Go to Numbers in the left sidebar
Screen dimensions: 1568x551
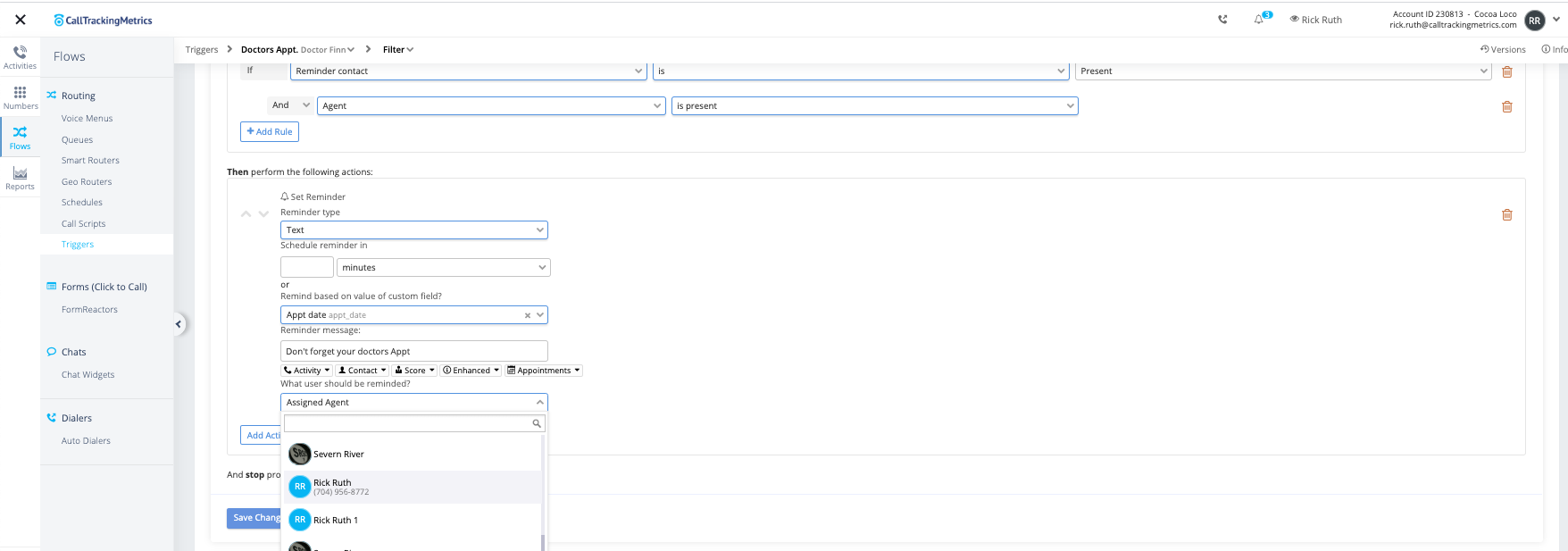(20, 97)
